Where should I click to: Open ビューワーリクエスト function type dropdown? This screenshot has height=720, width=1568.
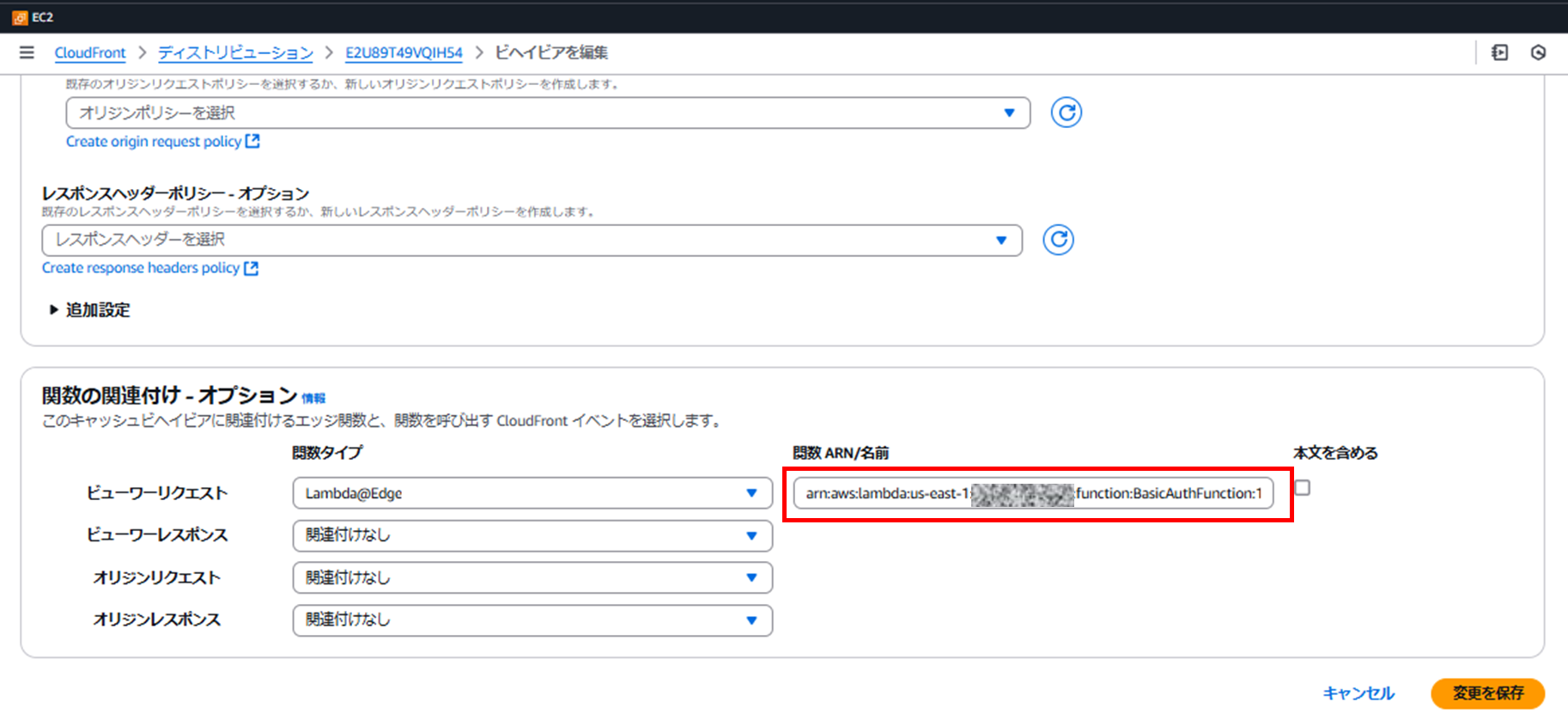[532, 493]
